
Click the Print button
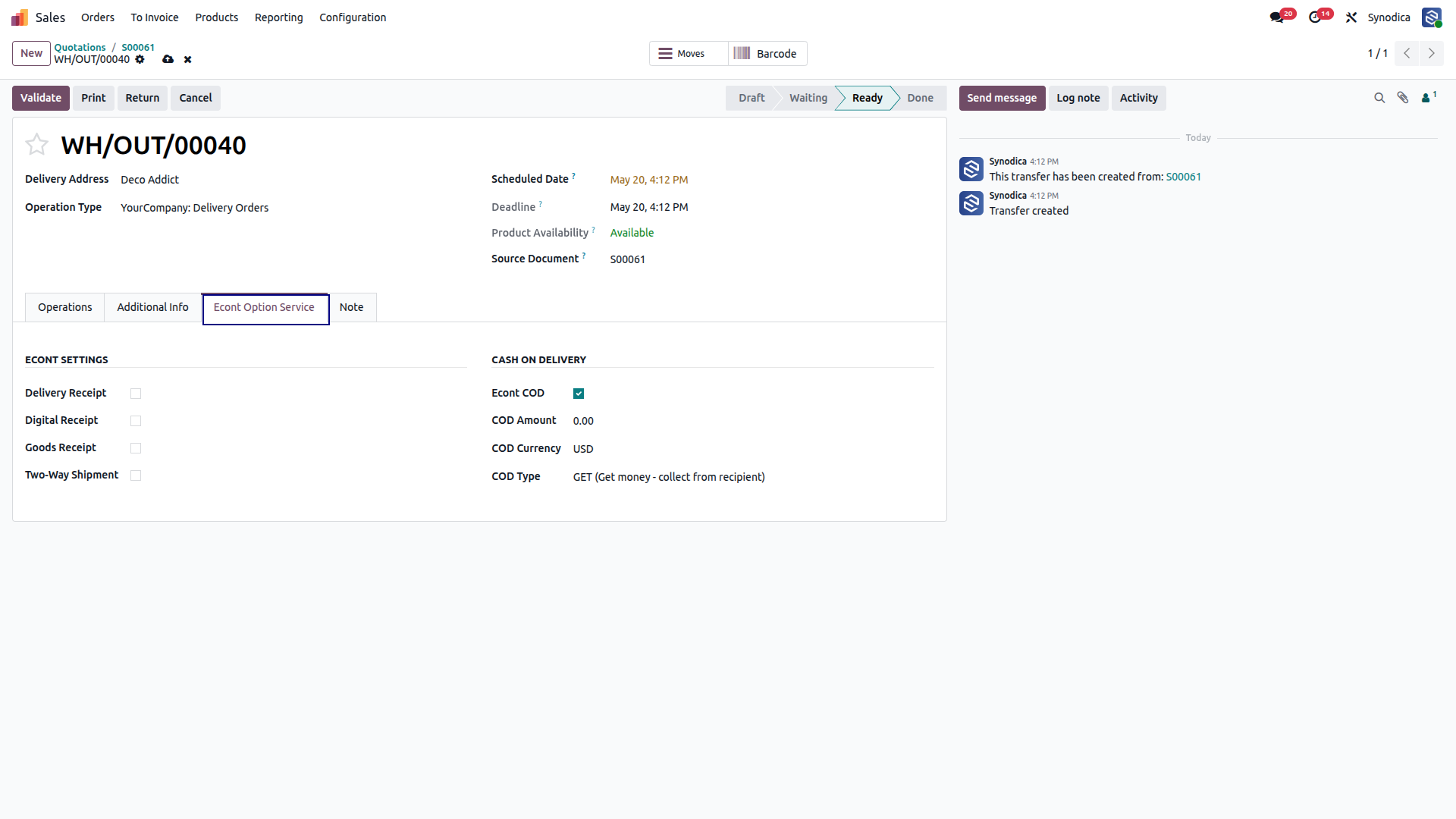pos(93,98)
